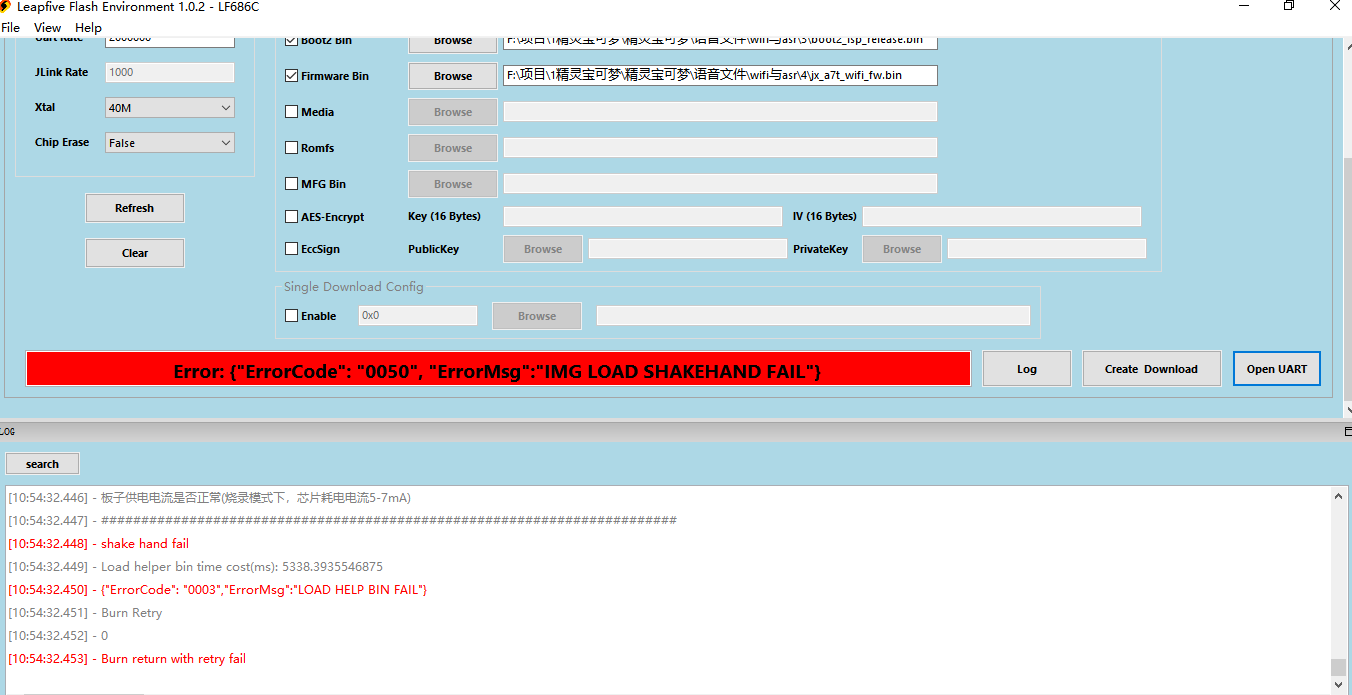This screenshot has width=1352, height=695.
Task: Open the Xtal frequency dropdown
Action: point(226,107)
